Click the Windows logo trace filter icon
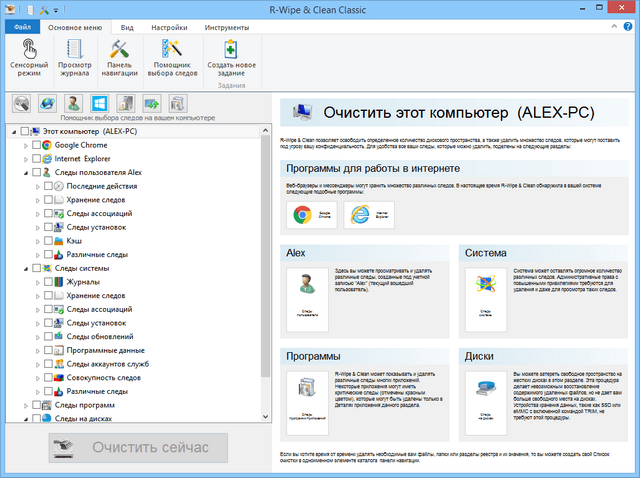The image size is (640, 478). 99,103
